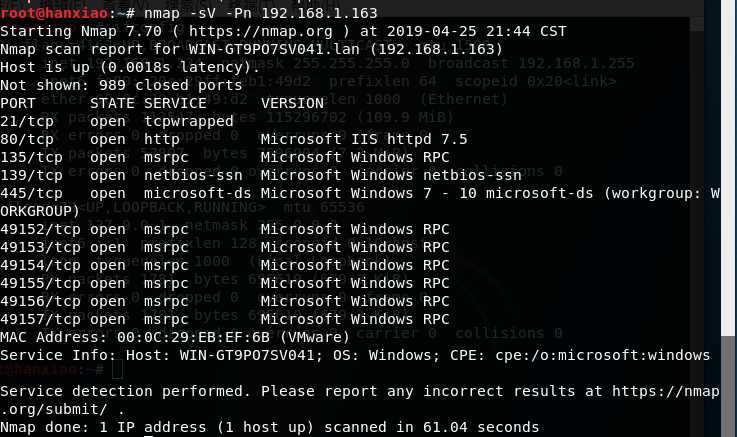The height and width of the screenshot is (437, 737).
Task: Click the https://nmap.org link in the Starting line
Action: (260, 31)
